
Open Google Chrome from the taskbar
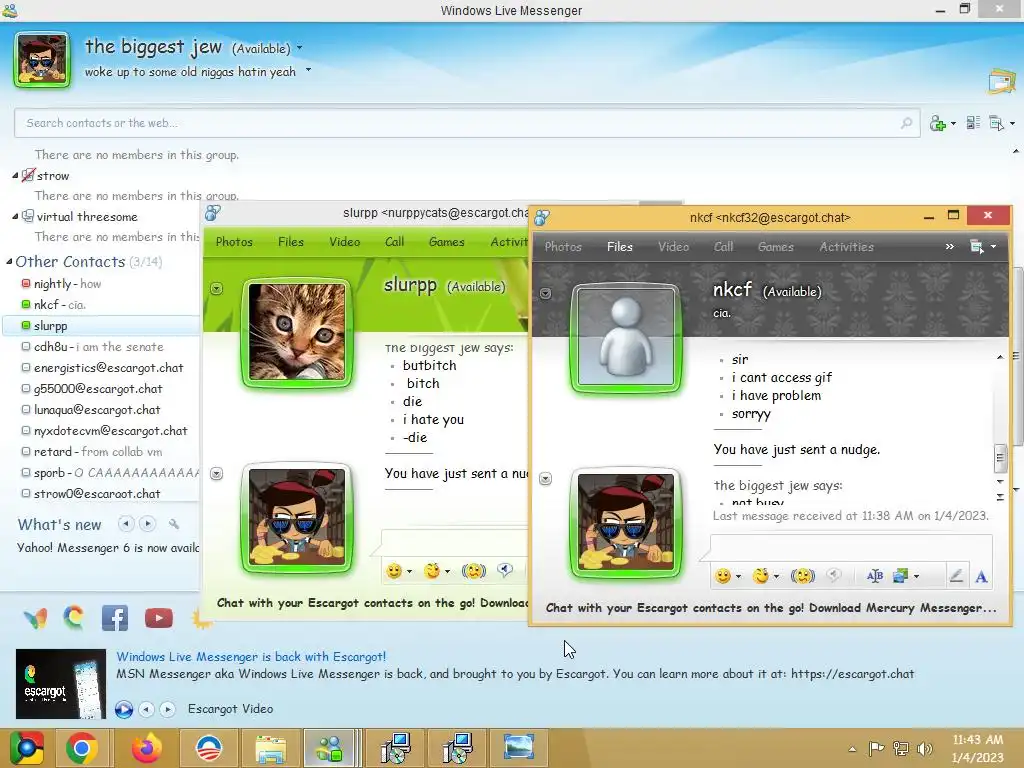(x=81, y=748)
